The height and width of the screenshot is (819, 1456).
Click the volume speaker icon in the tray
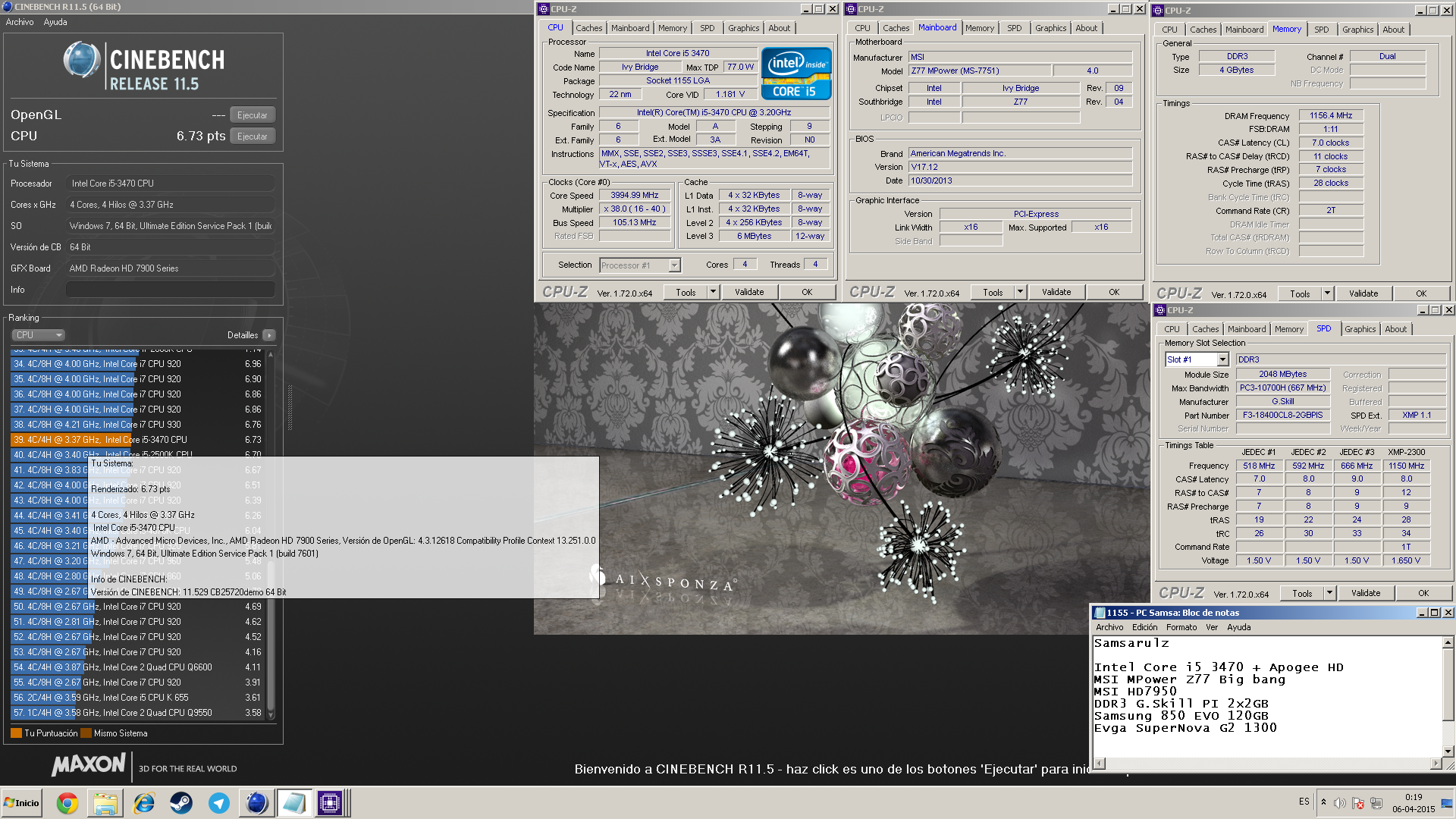[1340, 803]
